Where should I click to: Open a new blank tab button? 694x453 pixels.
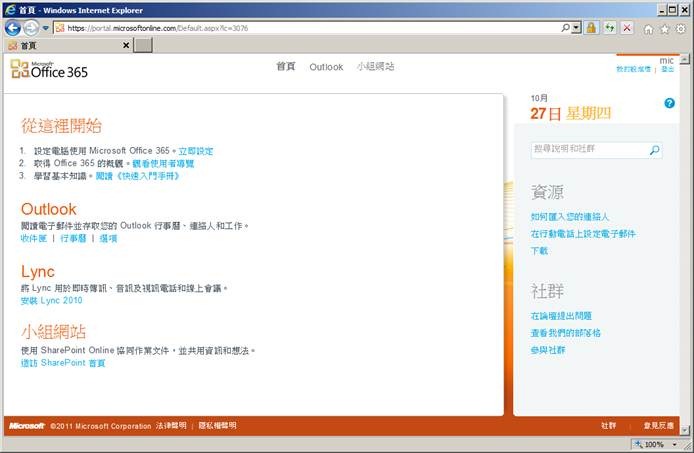point(143,45)
